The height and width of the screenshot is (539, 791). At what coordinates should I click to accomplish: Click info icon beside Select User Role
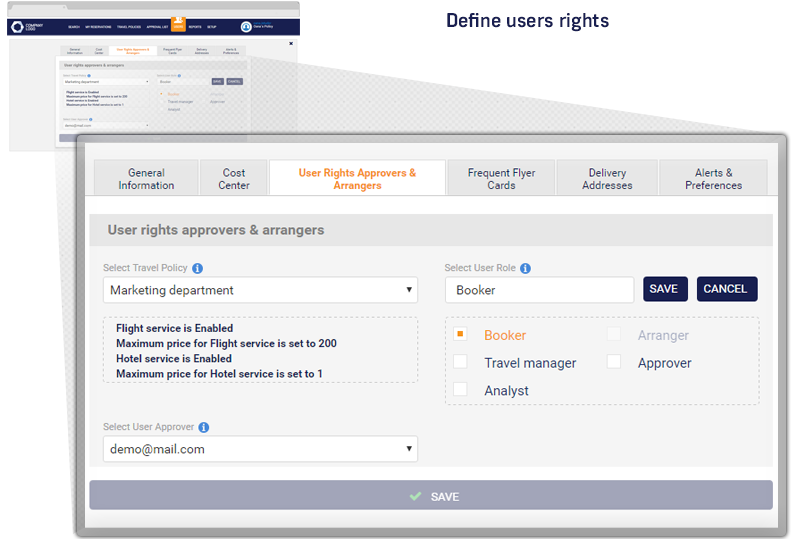[526, 269]
